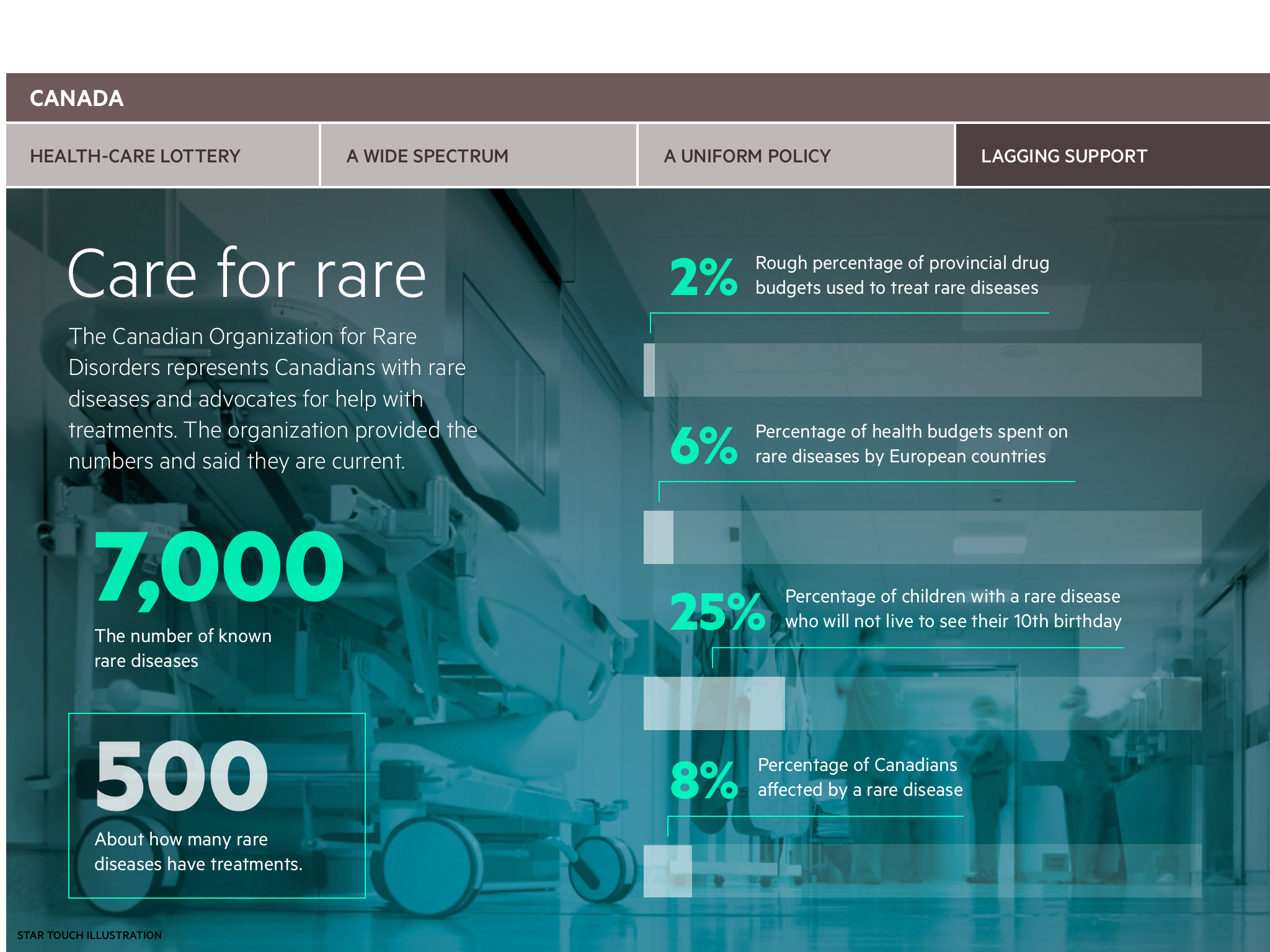The image size is (1270, 952).
Task: Open the Health-Care Lottery tab
Action: click(x=162, y=156)
